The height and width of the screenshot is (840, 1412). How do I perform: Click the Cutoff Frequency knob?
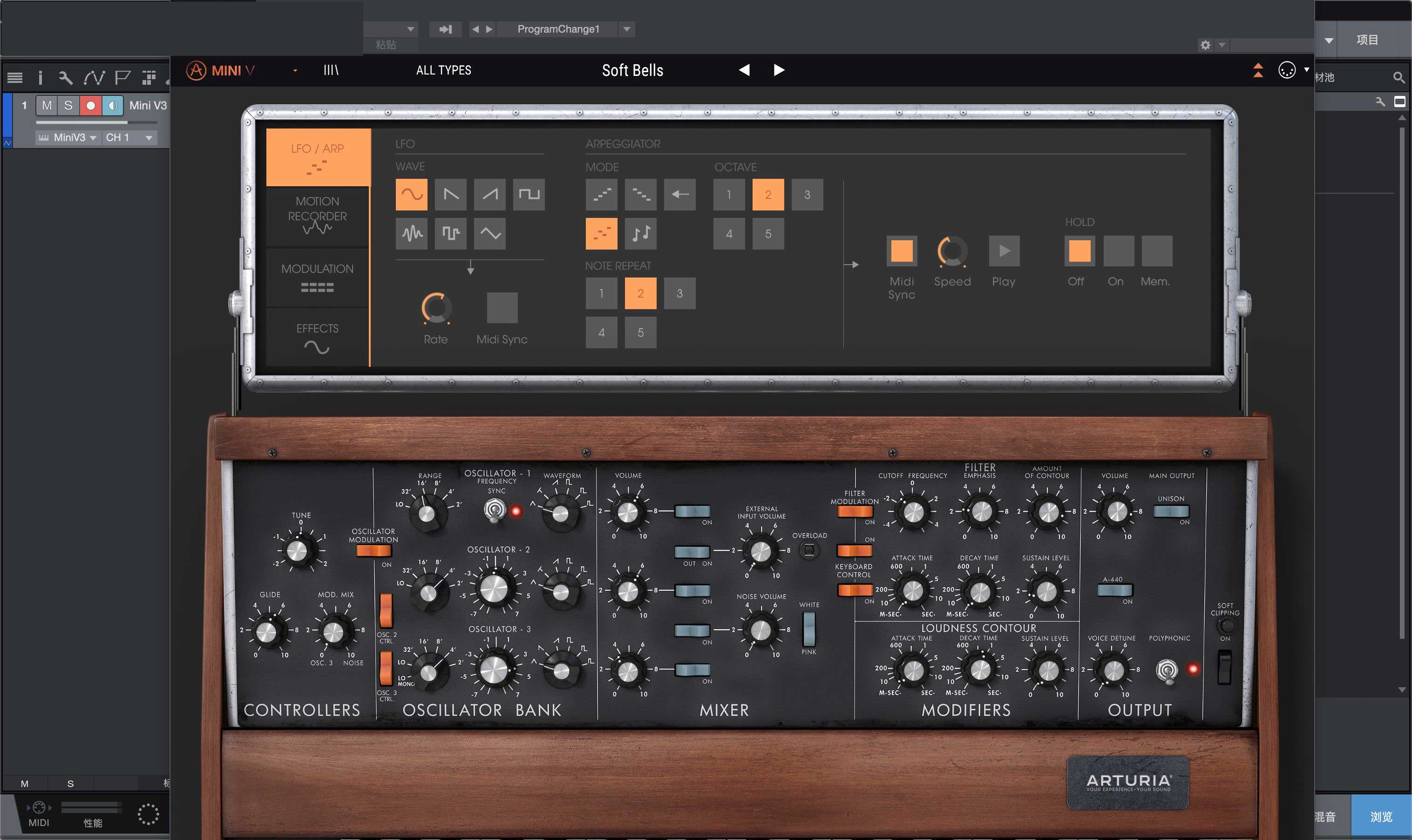coord(913,512)
